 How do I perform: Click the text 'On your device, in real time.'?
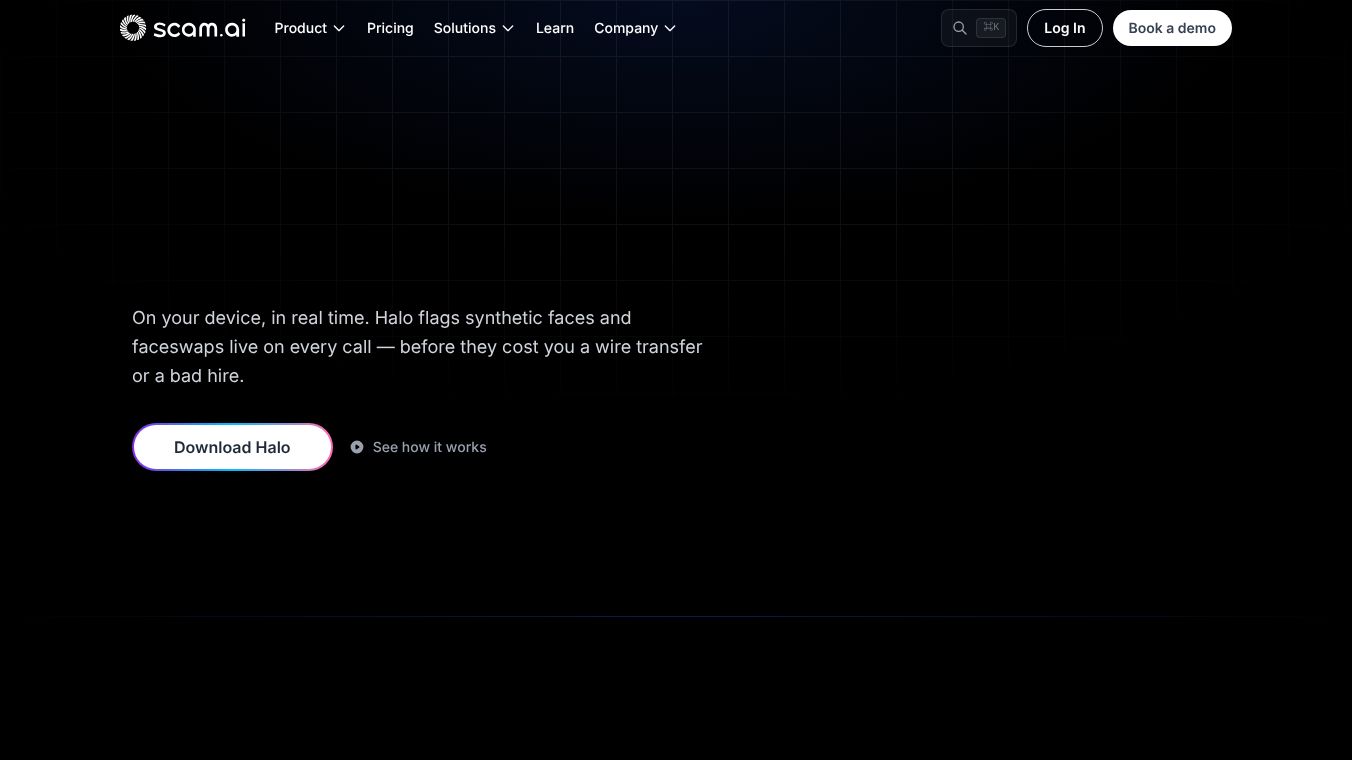(251, 318)
